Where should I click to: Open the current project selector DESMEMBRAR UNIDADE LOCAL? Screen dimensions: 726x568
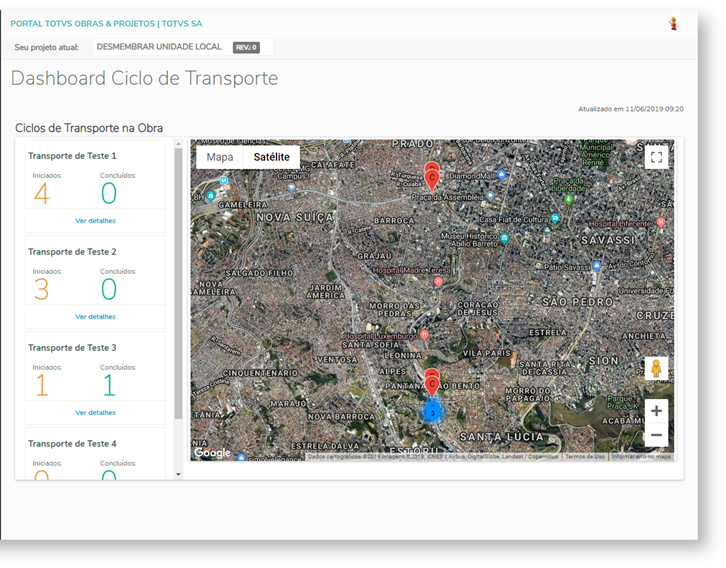[182, 47]
